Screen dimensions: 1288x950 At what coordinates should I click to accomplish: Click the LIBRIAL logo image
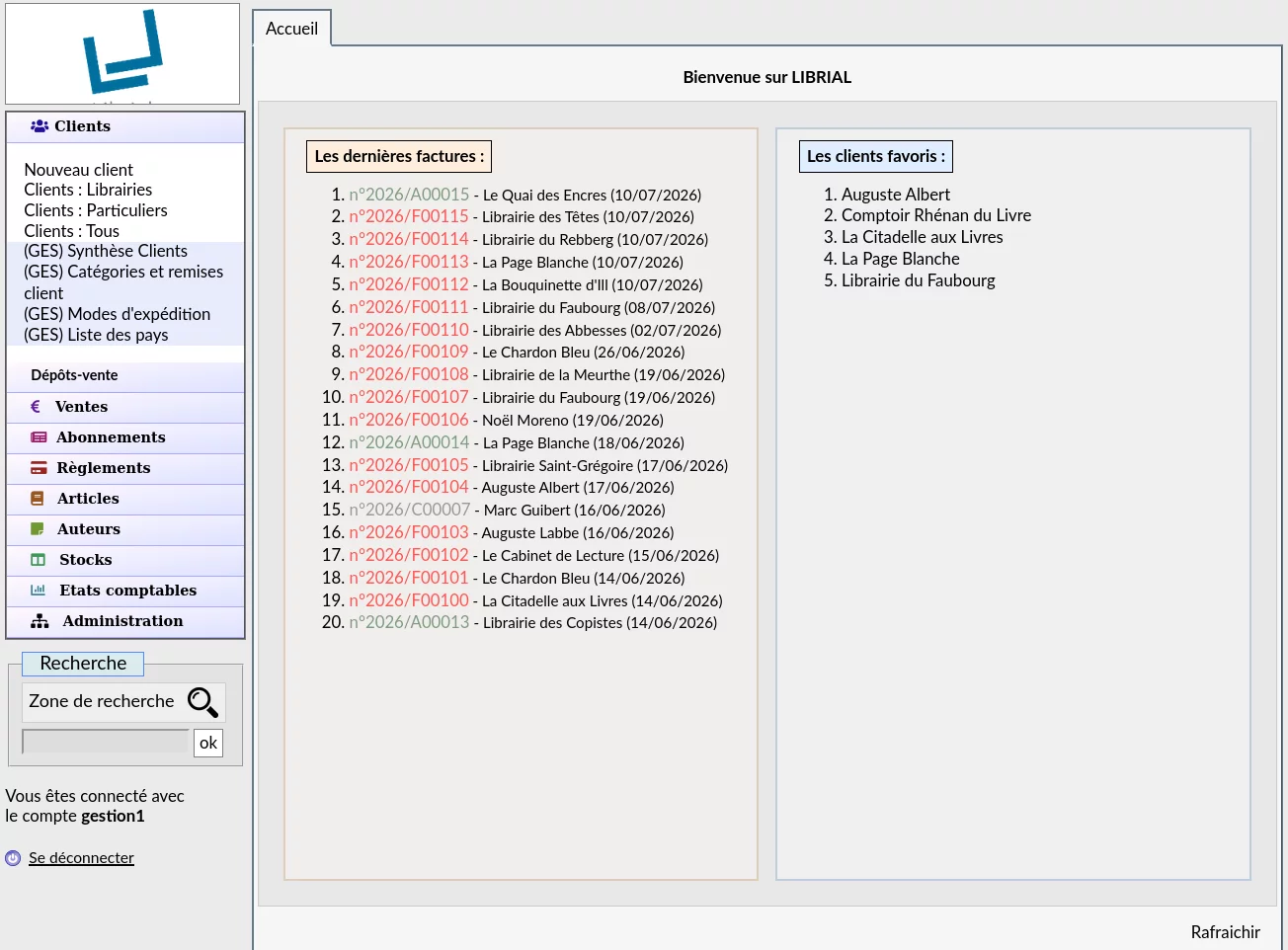pyautogui.click(x=122, y=53)
